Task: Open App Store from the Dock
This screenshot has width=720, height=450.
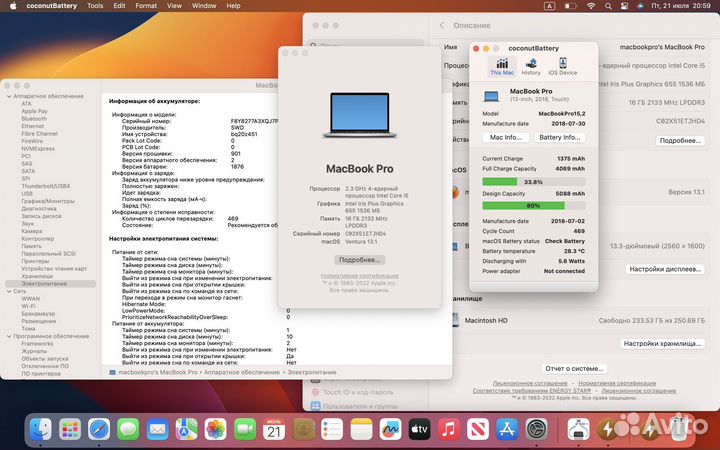Action: tap(507, 430)
